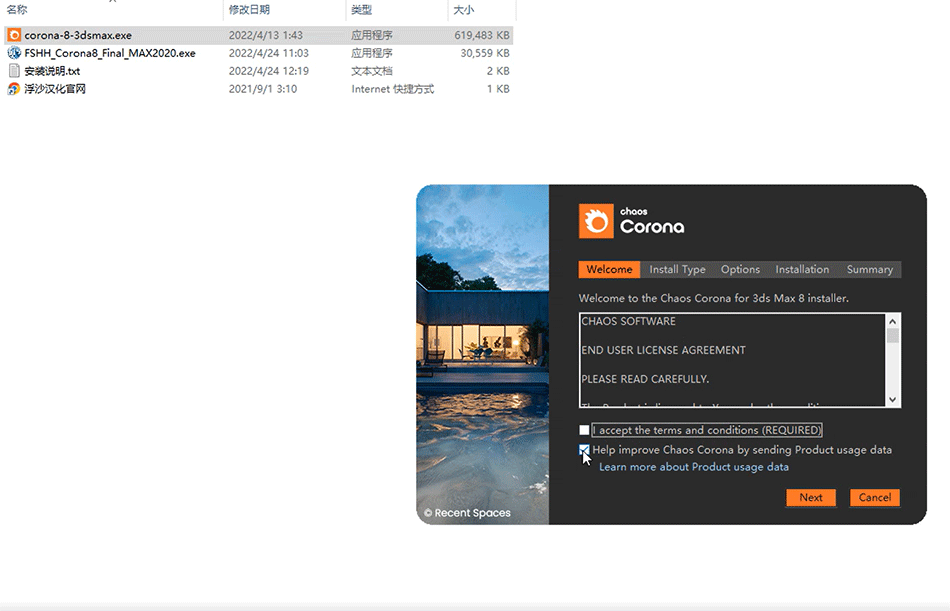Click the license agreement scrollbar thumb
This screenshot has width=950, height=611.
[x=892, y=336]
